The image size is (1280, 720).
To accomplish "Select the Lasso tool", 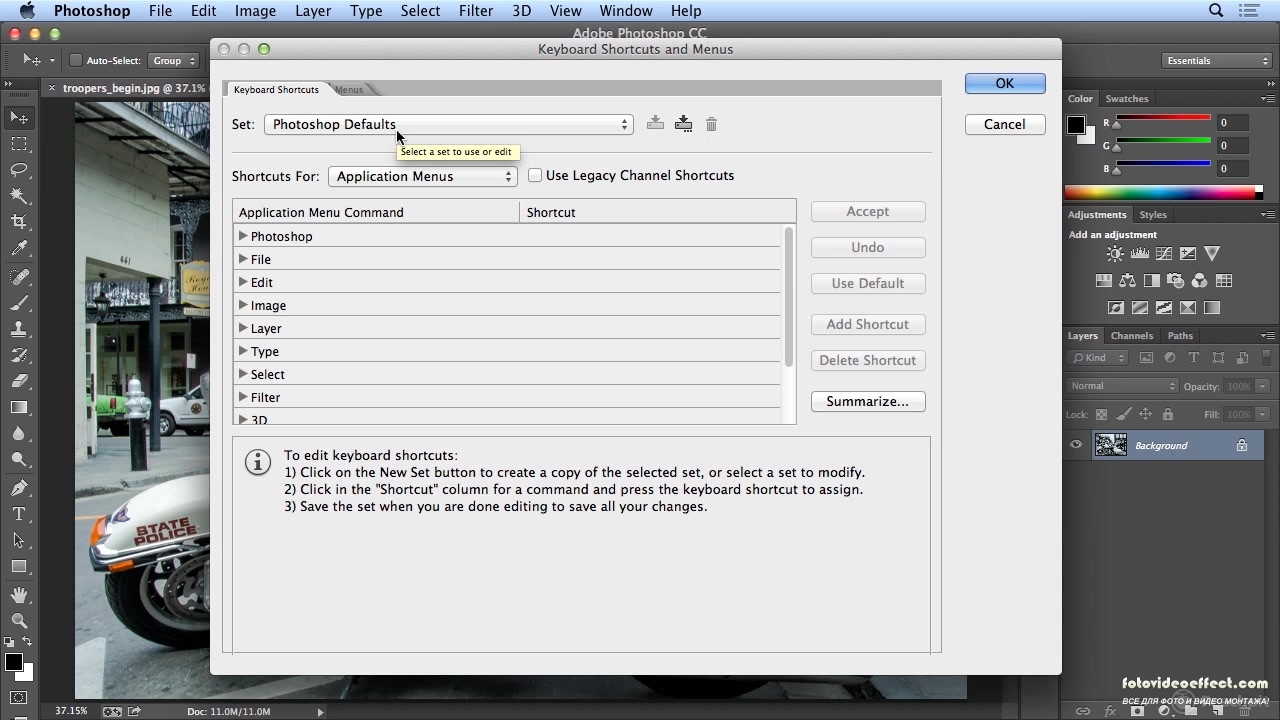I will point(19,170).
